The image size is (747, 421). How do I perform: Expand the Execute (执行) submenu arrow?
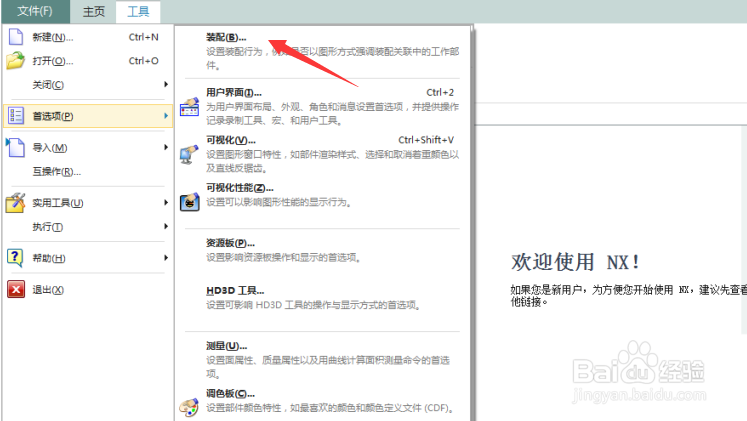pyautogui.click(x=166, y=226)
